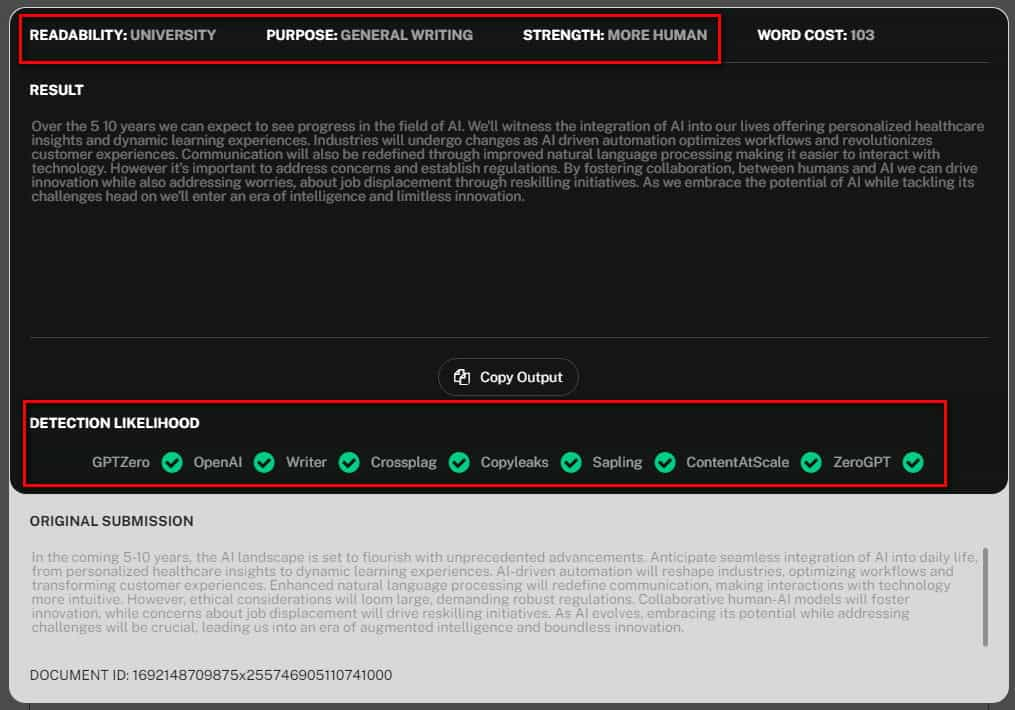Screen dimensions: 1015x710
Task: Click the ZeroGPT green checkmark
Action: (912, 462)
